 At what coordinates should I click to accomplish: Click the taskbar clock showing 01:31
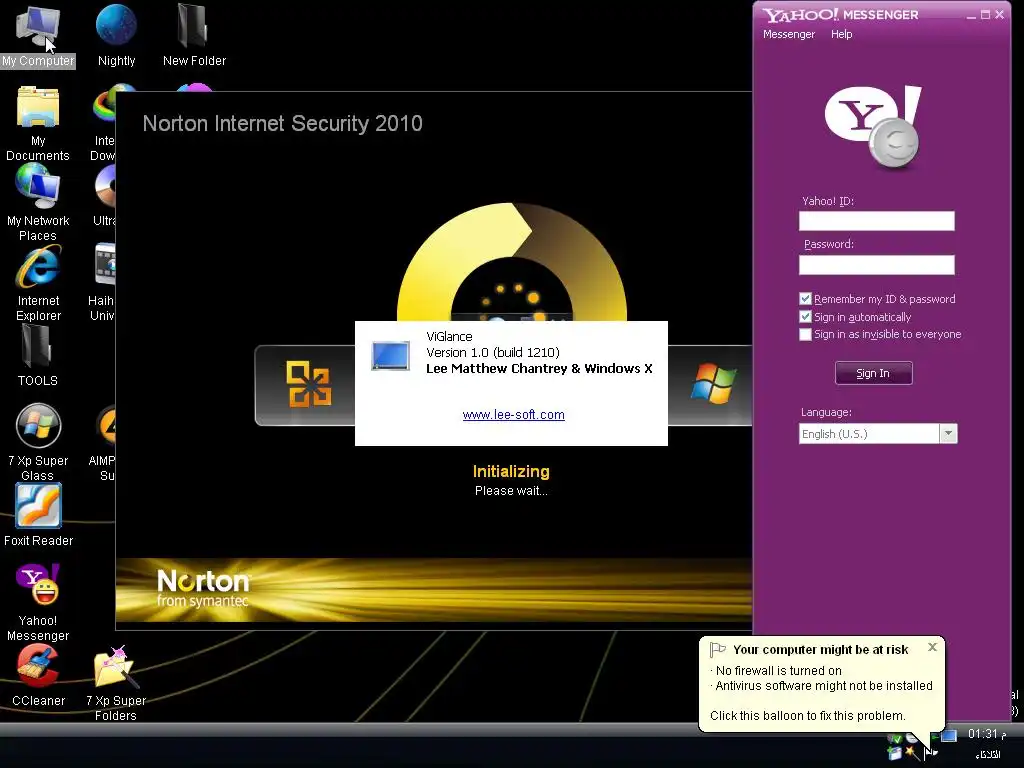click(987, 734)
